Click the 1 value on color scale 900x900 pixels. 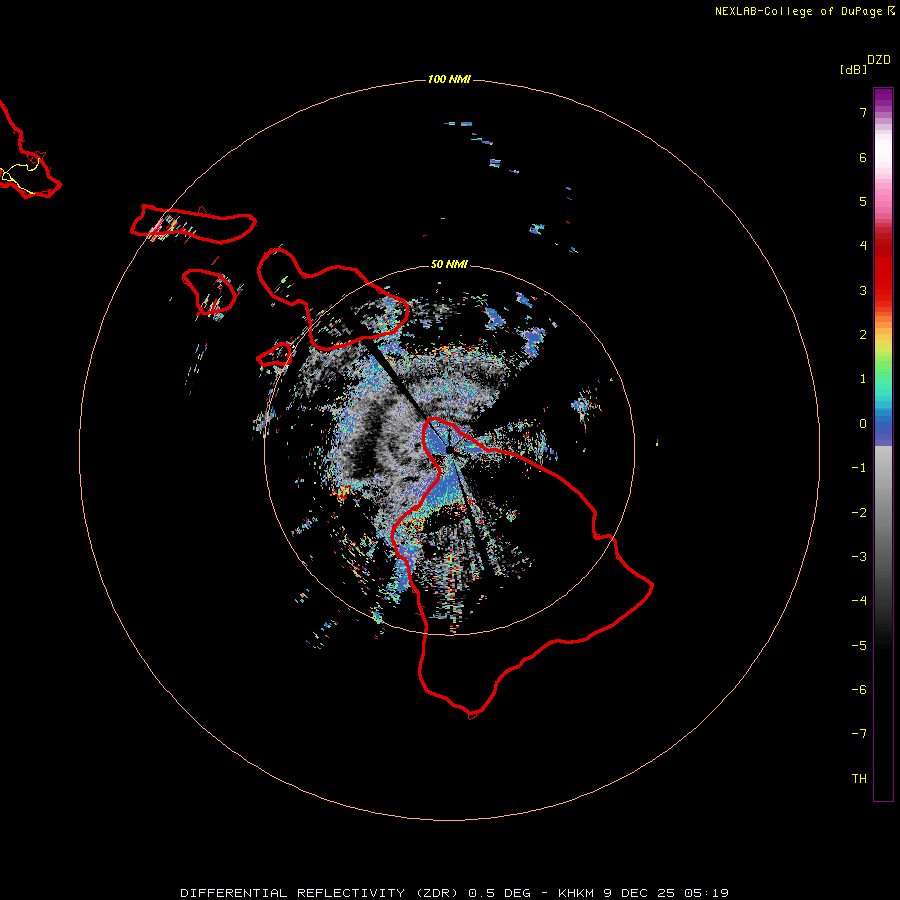[x=863, y=379]
